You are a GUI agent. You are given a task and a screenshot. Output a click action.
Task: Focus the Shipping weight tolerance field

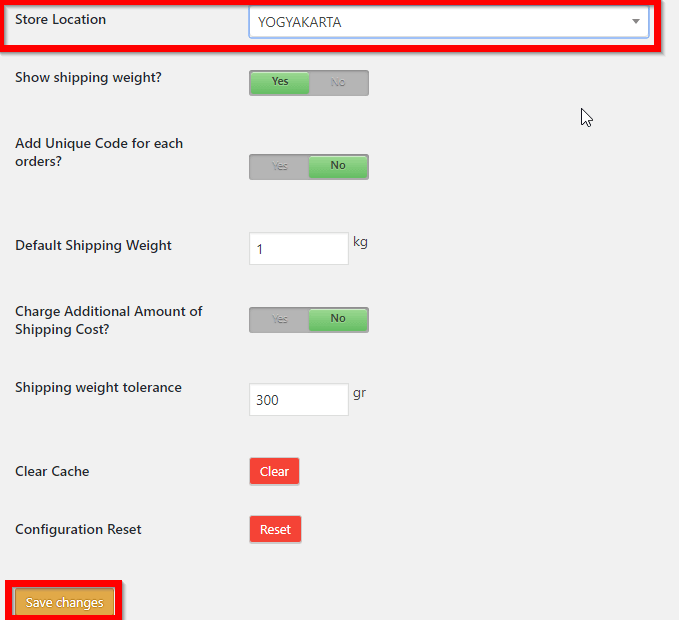[299, 399]
